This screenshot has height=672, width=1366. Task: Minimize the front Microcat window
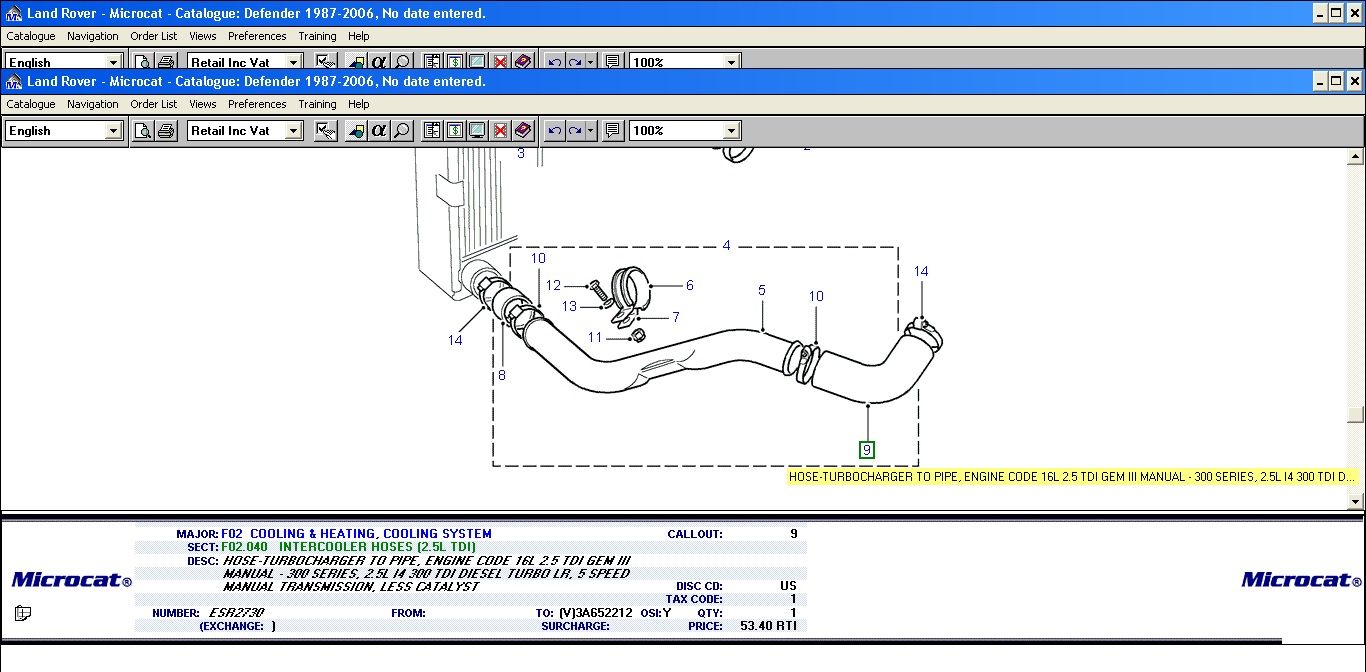[1319, 81]
